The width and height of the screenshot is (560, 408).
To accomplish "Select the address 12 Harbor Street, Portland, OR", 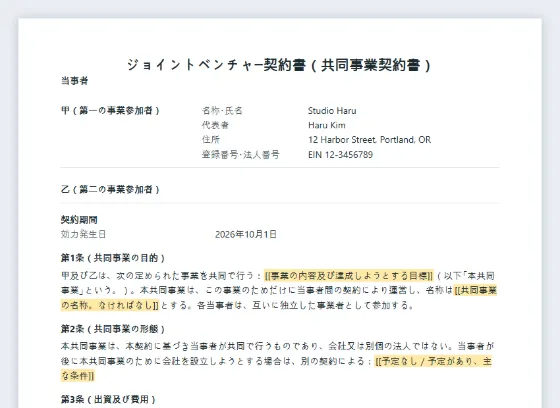I will [x=370, y=139].
